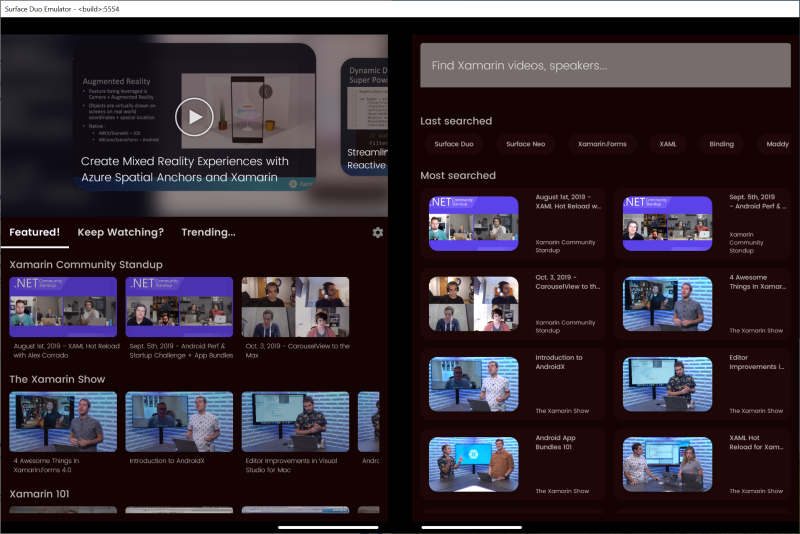Viewport: 800px width, 534px height.
Task: Choose the XAML search chip
Action: pos(668,144)
